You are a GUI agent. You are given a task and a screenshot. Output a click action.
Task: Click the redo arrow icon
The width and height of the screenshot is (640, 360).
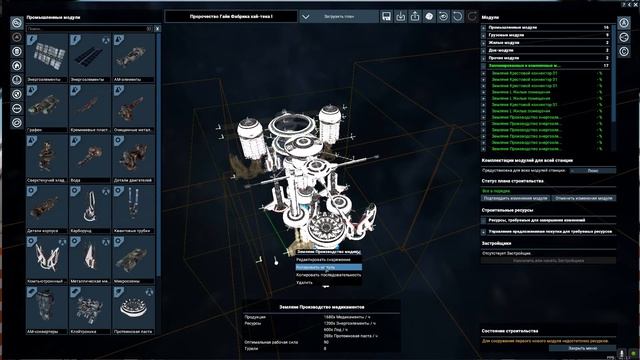click(472, 16)
